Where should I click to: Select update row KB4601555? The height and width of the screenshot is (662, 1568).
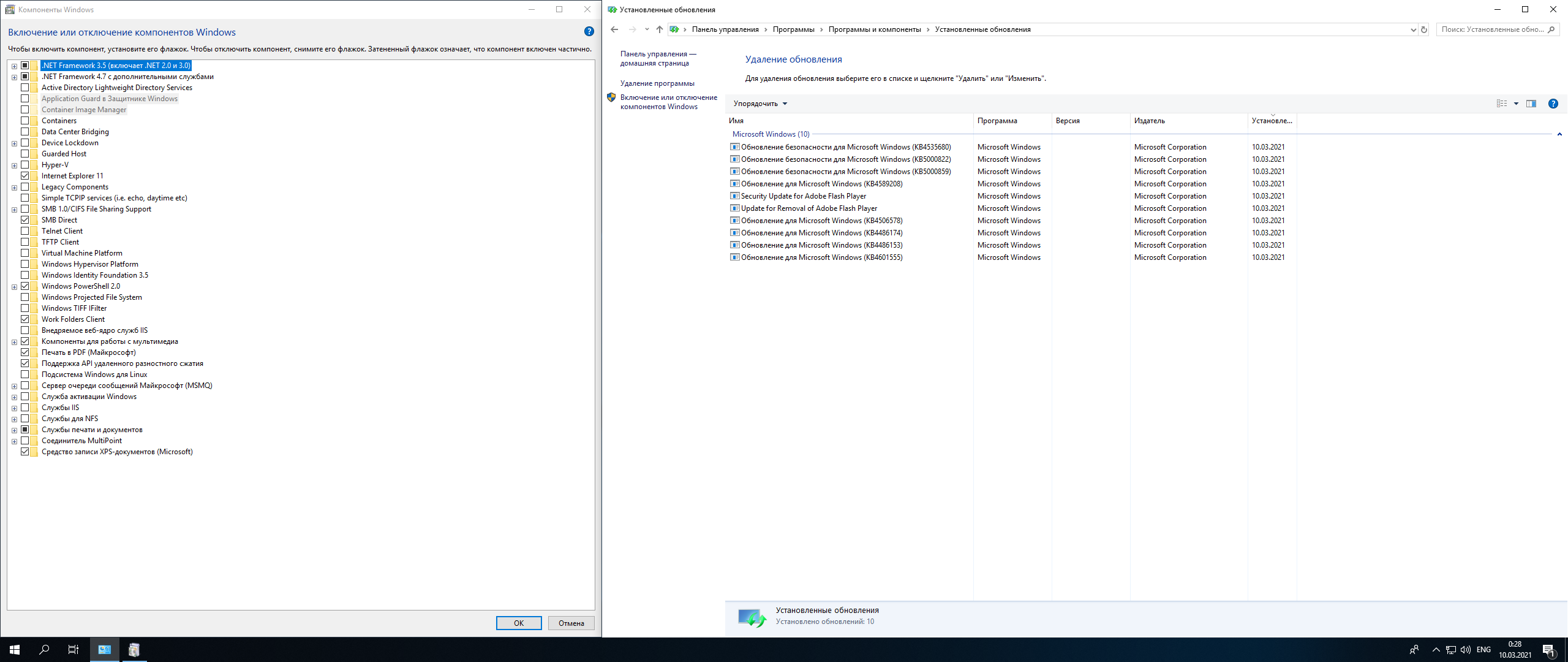(x=1012, y=257)
